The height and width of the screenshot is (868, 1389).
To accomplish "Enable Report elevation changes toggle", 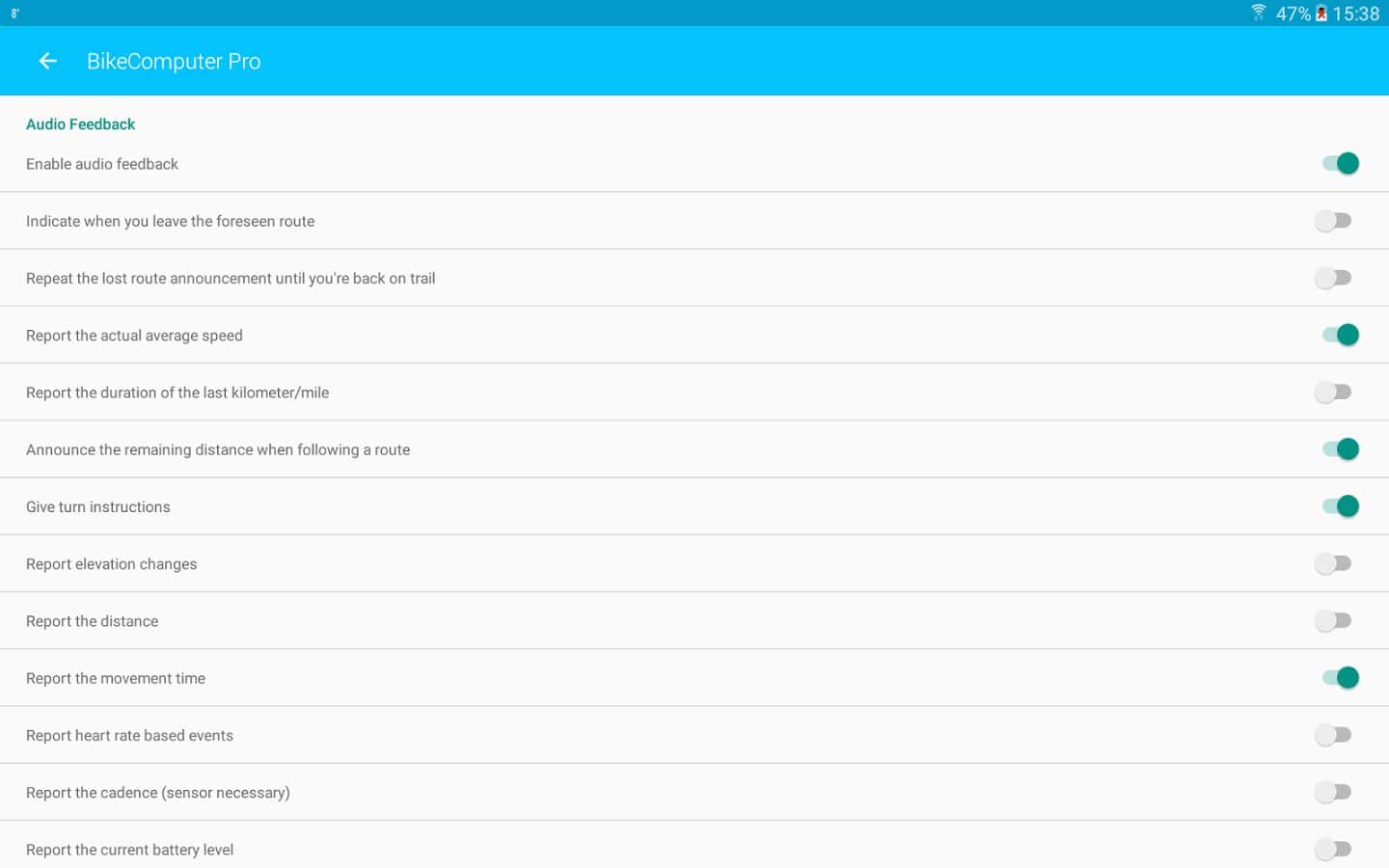I will 1333,563.
